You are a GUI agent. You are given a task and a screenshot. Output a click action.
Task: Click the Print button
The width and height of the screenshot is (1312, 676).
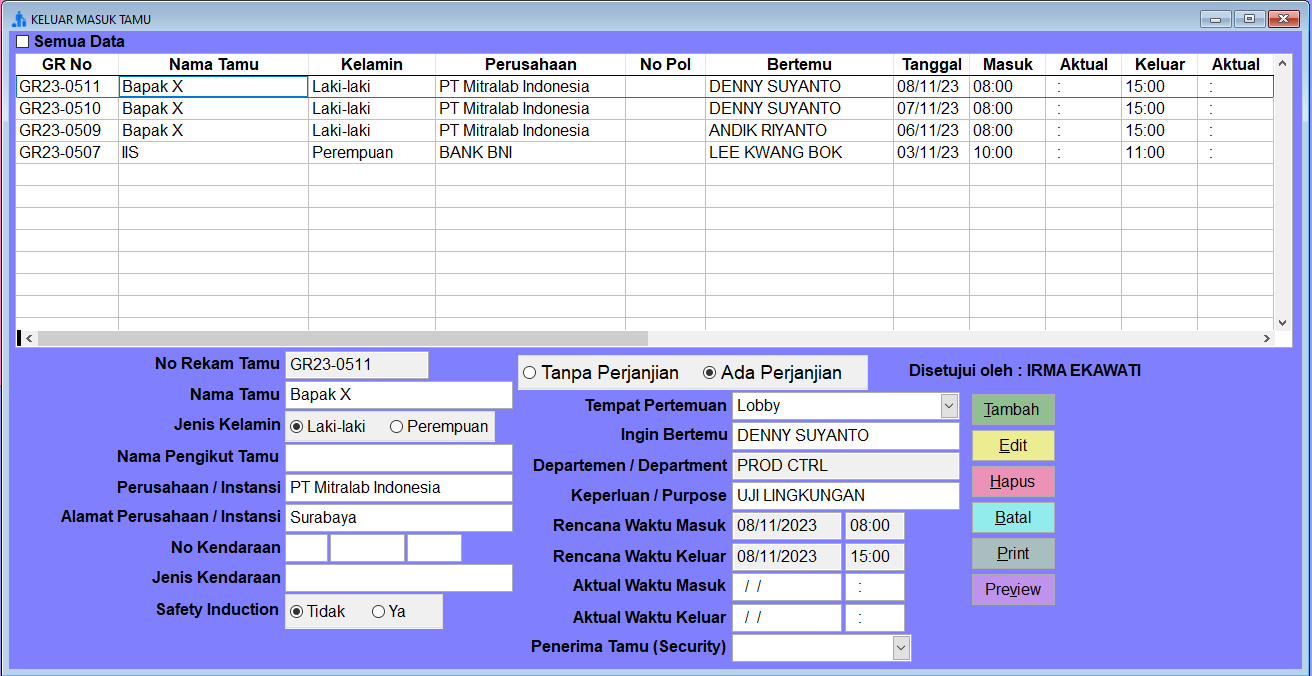(x=1013, y=554)
